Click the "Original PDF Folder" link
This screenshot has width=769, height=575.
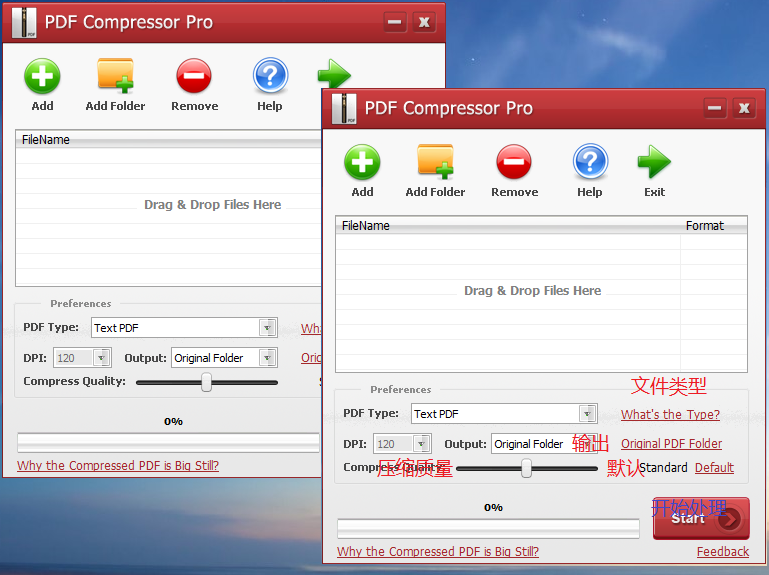point(671,444)
